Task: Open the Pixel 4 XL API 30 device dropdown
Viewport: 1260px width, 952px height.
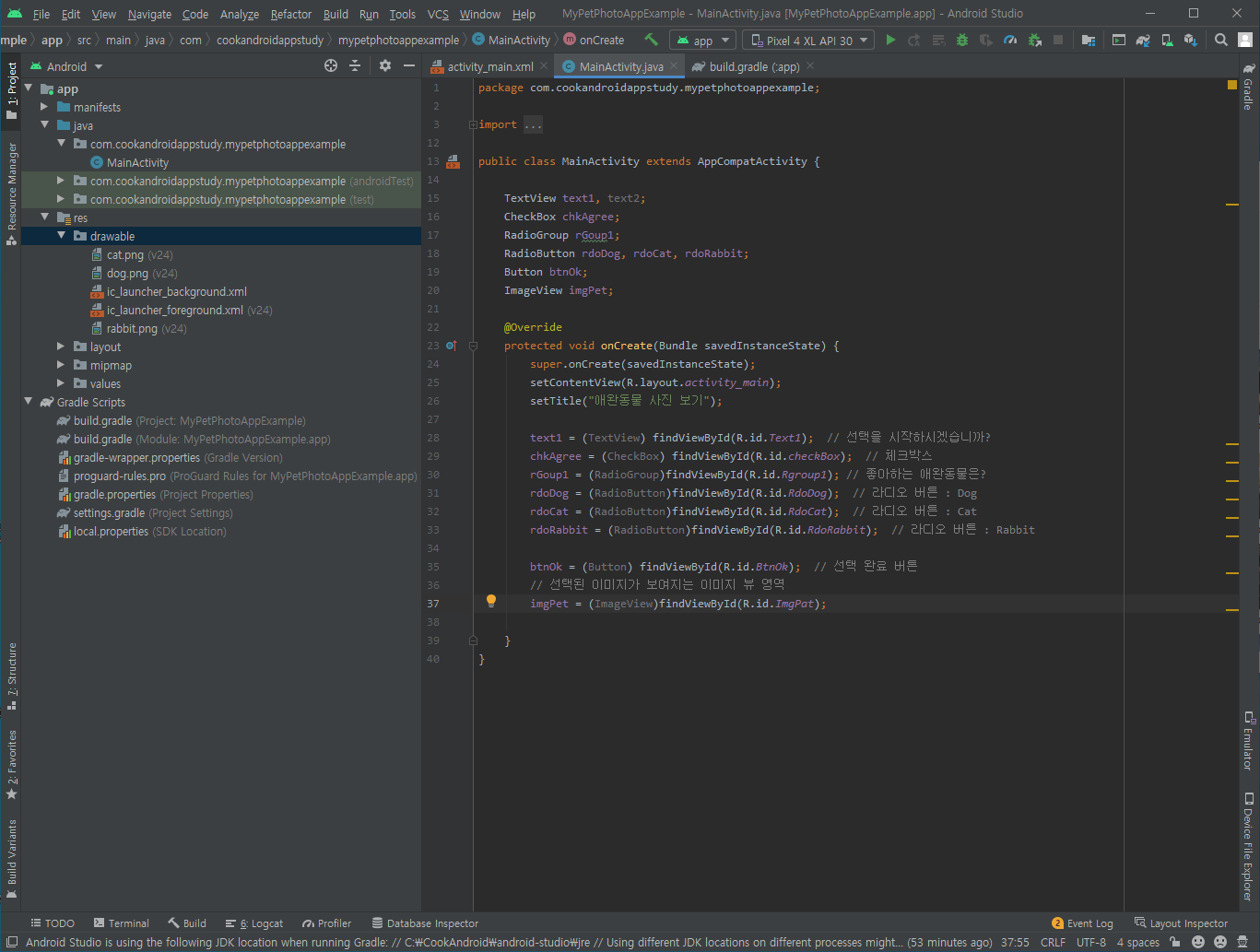Action: click(x=808, y=40)
